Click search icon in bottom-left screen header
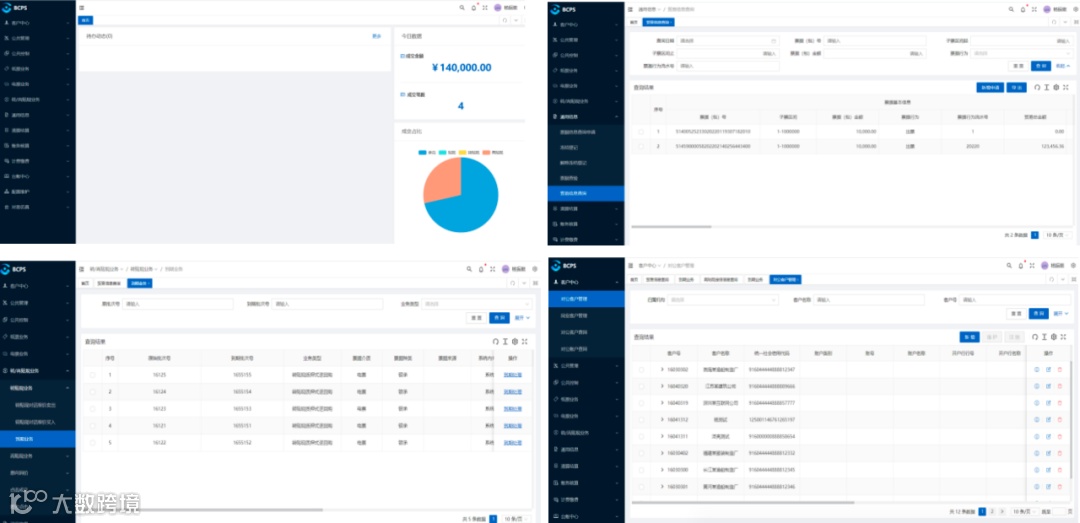 (469, 269)
